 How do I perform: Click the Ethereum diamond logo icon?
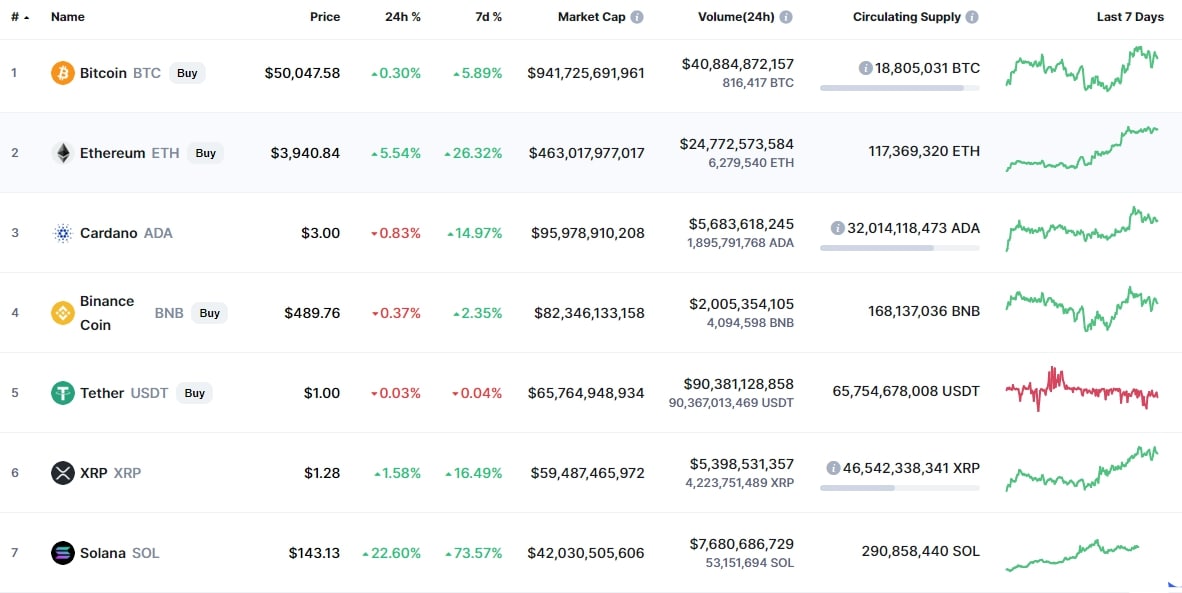coord(63,153)
